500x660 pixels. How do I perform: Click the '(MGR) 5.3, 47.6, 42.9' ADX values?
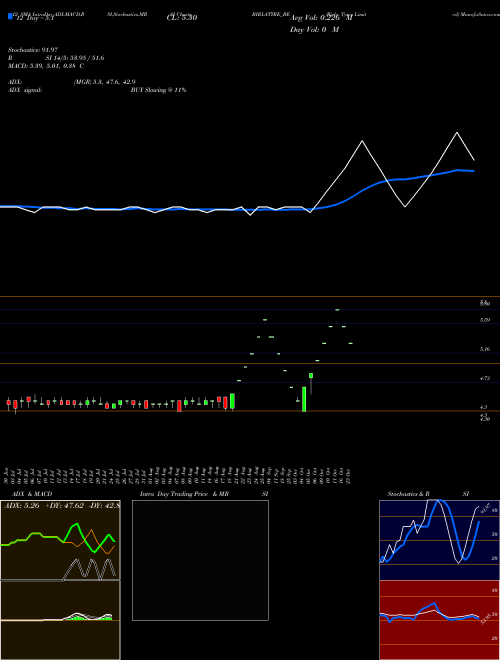pos(104,82)
